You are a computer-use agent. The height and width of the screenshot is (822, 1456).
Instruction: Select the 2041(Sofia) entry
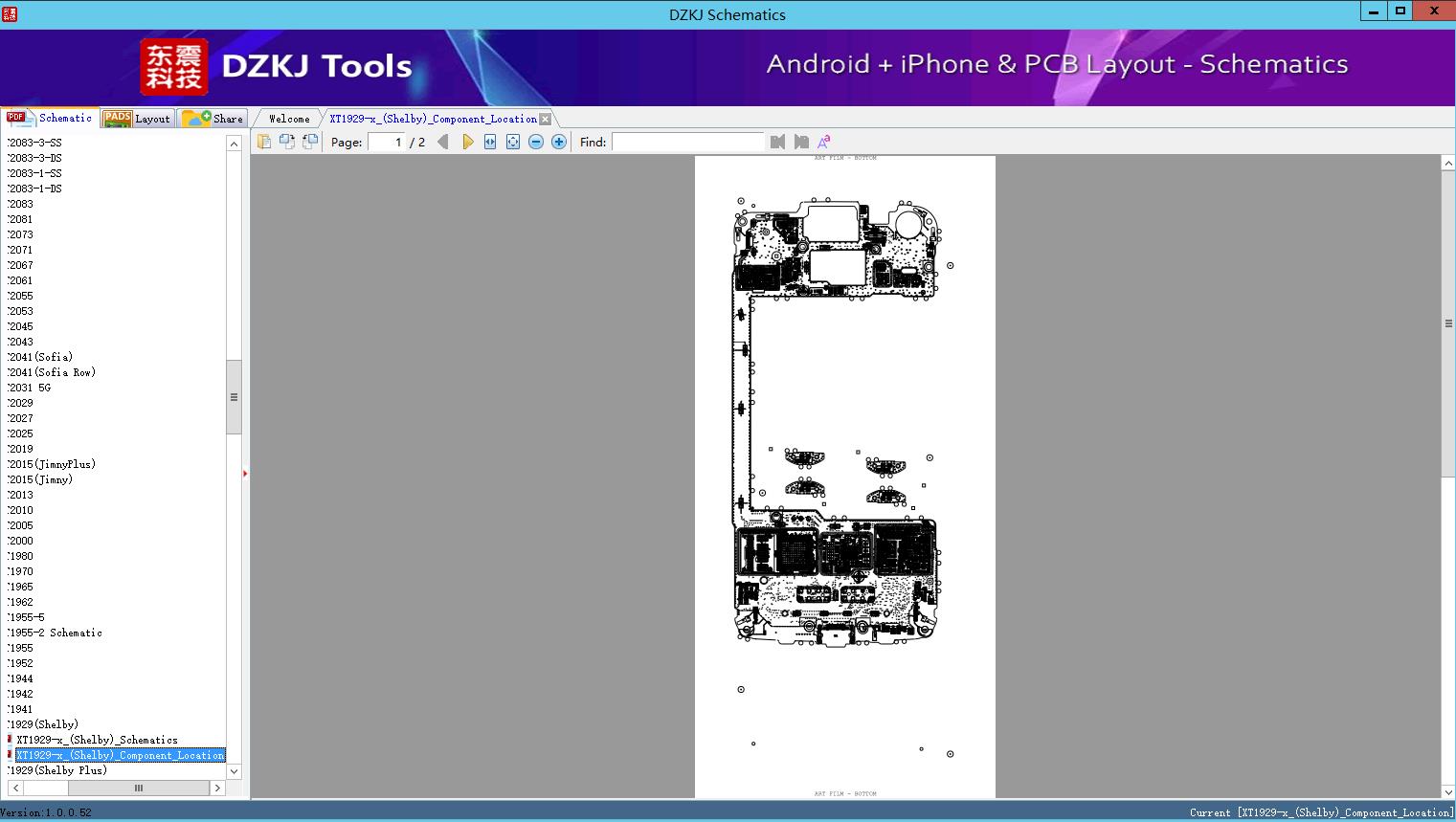coord(40,357)
